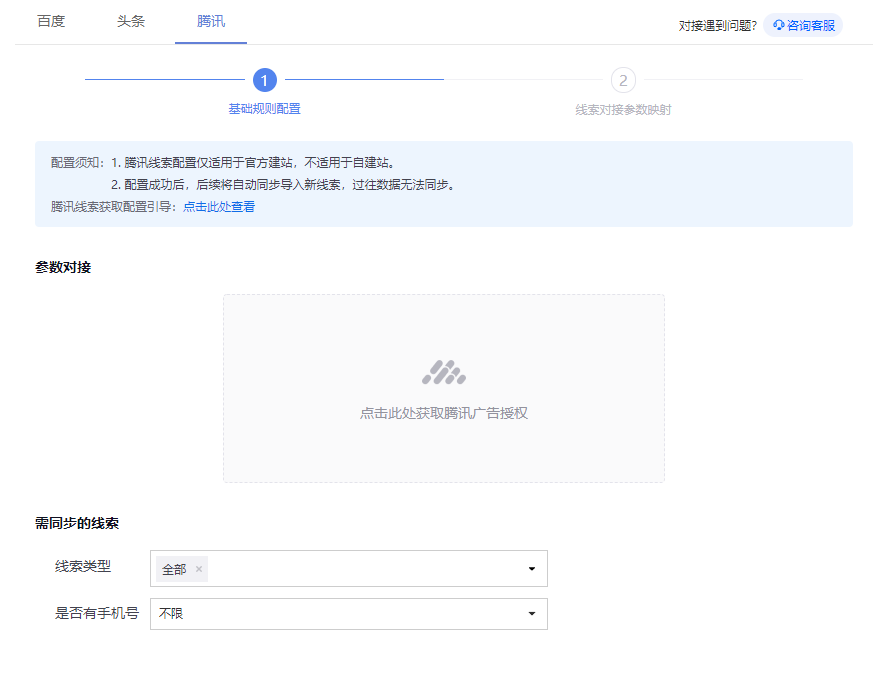The width and height of the screenshot is (889, 685).
Task: Click the Tencent ads authorization logo icon
Action: point(444,372)
